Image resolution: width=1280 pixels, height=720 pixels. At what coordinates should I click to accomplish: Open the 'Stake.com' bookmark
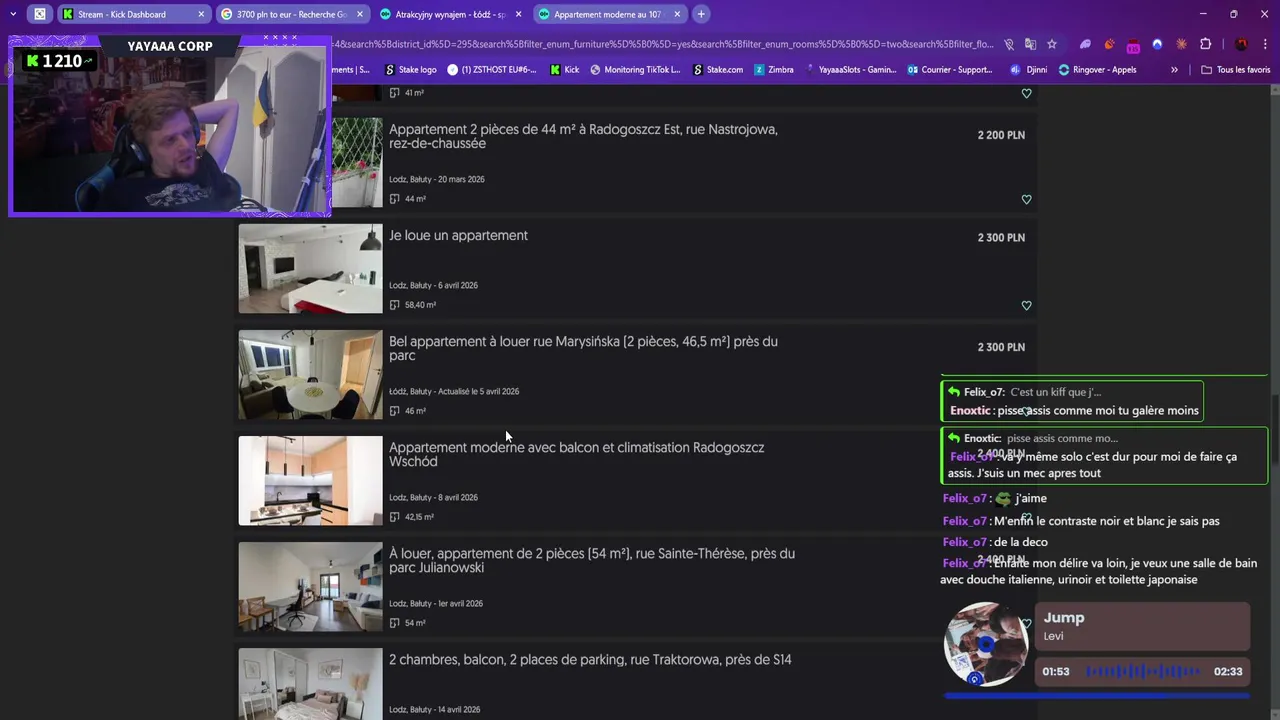[x=717, y=70]
